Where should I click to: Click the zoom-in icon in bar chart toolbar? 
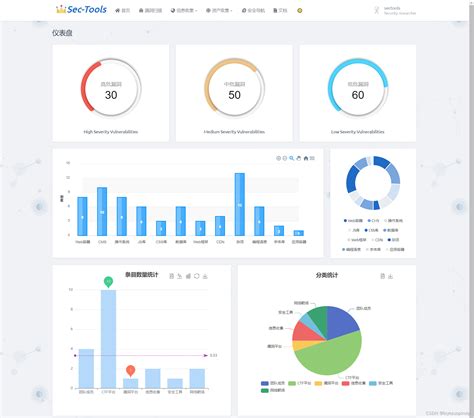(278, 158)
